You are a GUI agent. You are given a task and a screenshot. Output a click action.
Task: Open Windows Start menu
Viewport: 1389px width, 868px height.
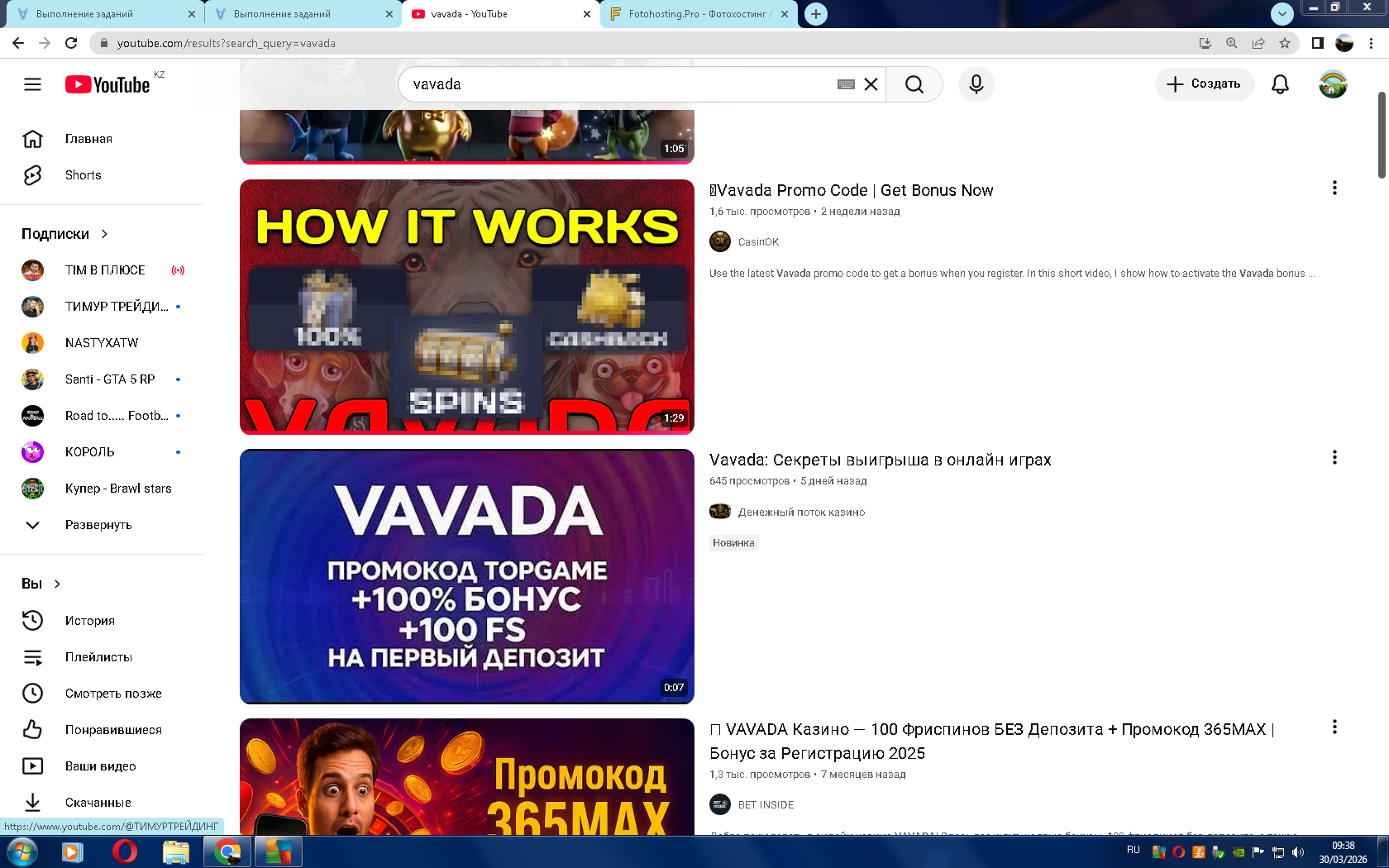pos(21,851)
